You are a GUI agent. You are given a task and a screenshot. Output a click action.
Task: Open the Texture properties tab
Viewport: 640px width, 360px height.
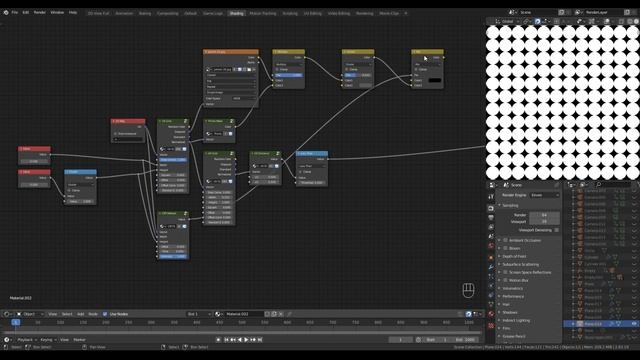click(491, 326)
